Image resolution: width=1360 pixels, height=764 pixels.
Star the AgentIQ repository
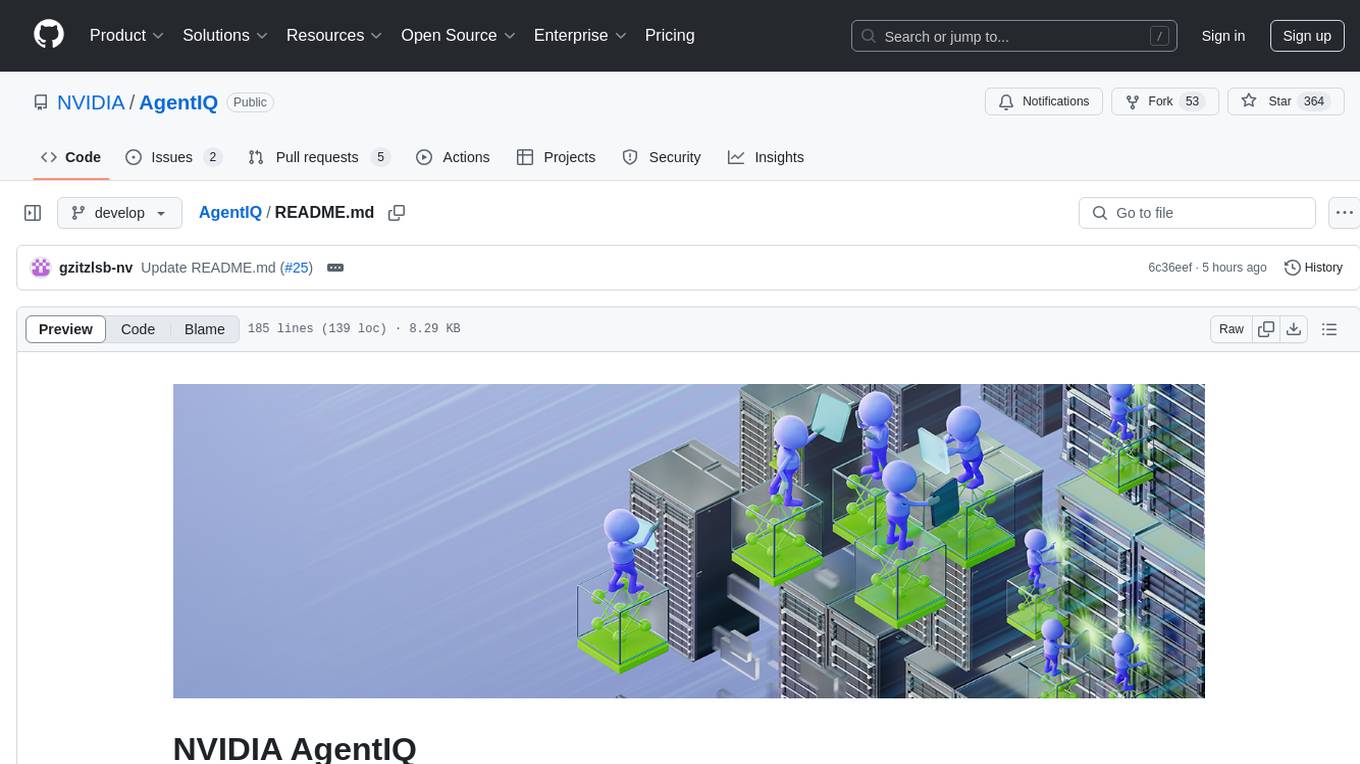pyautogui.click(x=1285, y=101)
